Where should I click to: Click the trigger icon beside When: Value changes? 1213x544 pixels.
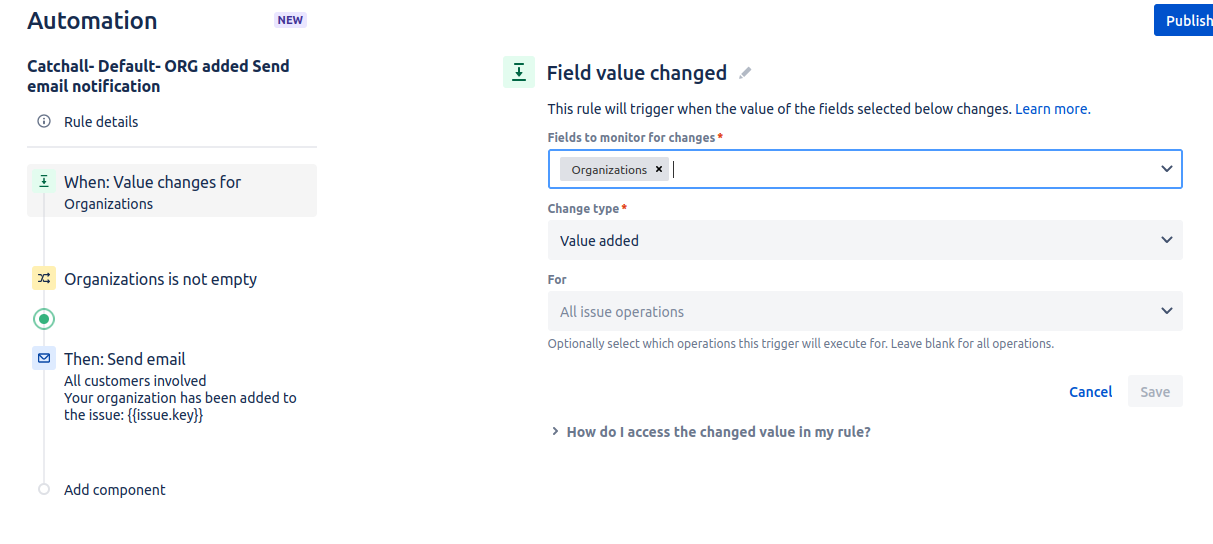coord(44,182)
